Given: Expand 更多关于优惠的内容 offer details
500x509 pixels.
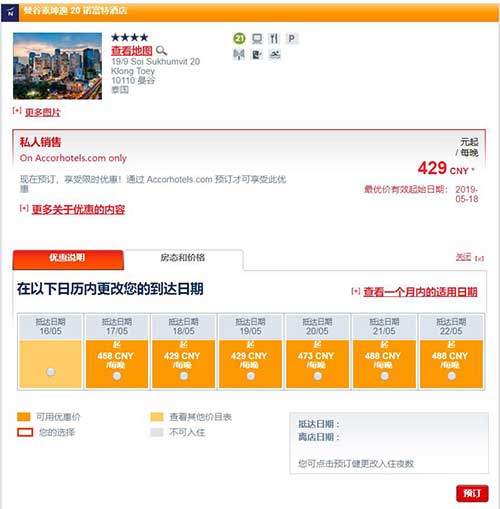Looking at the screenshot, I should [78, 210].
